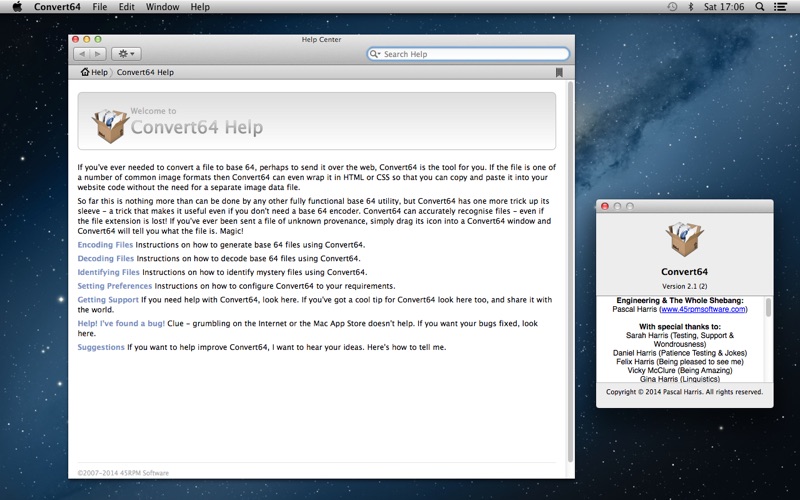Open the bookmarks icon in Help Center

point(559,72)
